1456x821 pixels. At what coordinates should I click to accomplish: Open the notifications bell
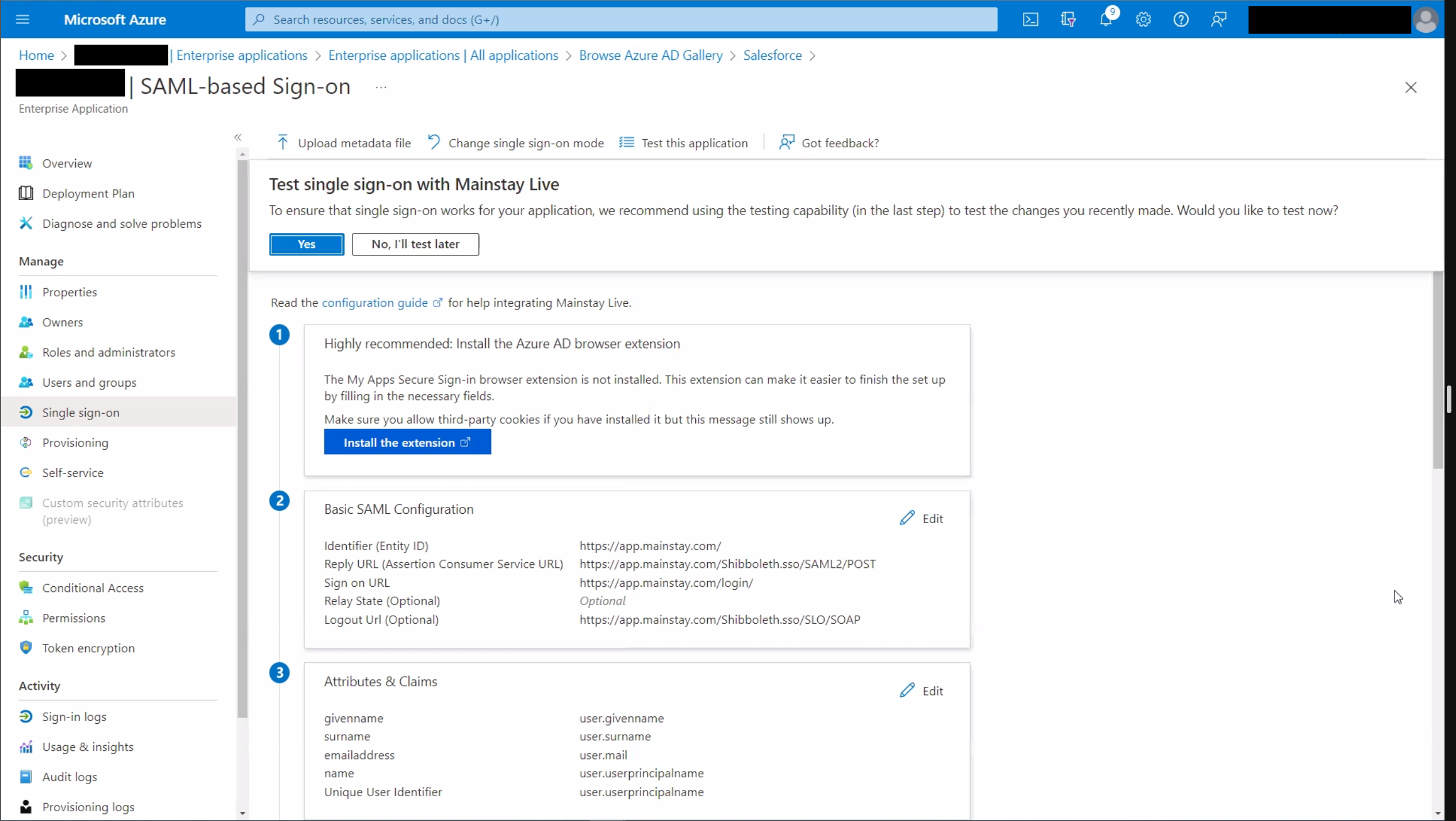(1106, 20)
